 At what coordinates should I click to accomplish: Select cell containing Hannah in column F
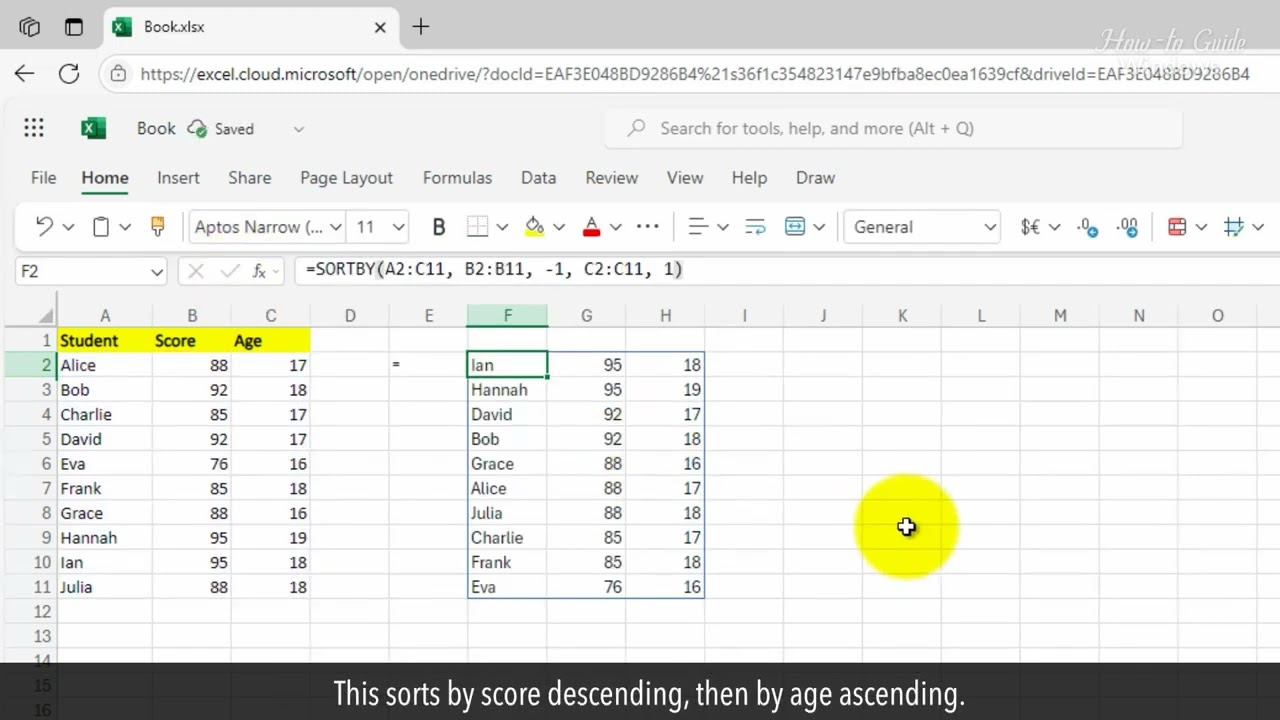pyautogui.click(x=507, y=390)
